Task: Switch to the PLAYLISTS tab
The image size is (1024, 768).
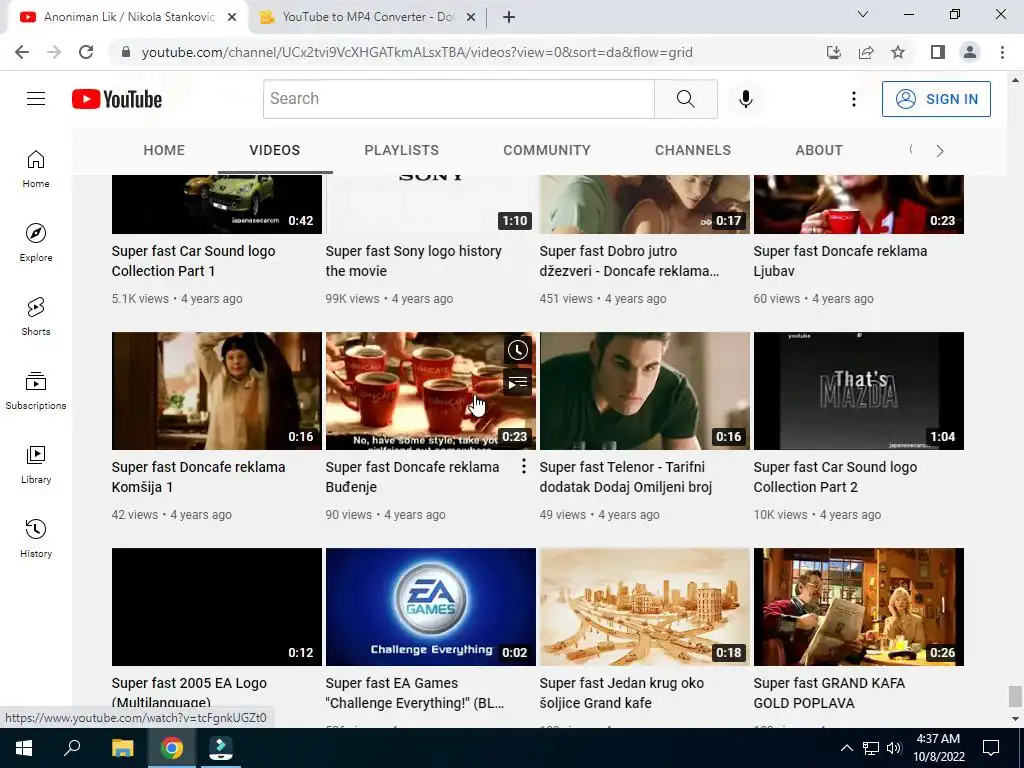Action: 402,150
